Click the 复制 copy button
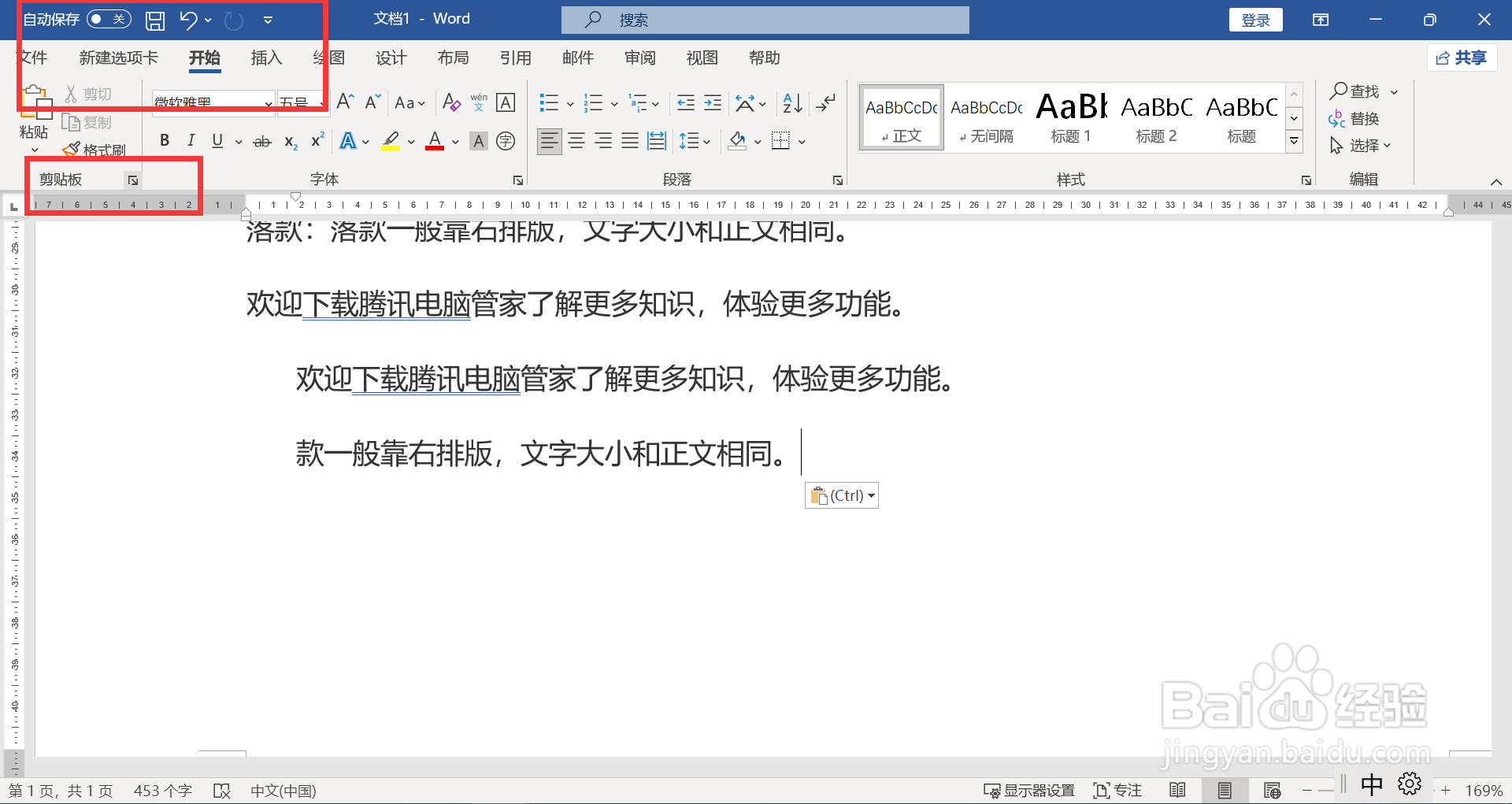The width and height of the screenshot is (1512, 804). (x=87, y=122)
